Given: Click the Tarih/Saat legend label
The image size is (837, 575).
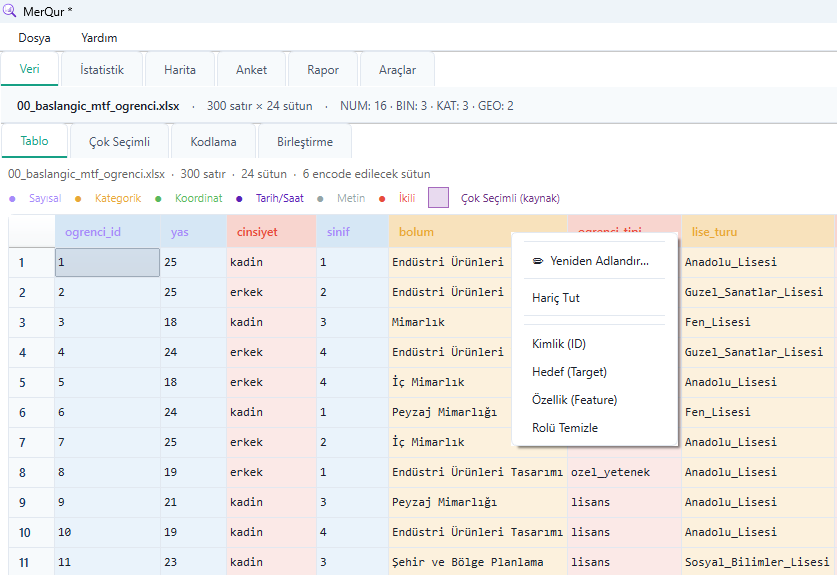Looking at the screenshot, I should tap(280, 198).
